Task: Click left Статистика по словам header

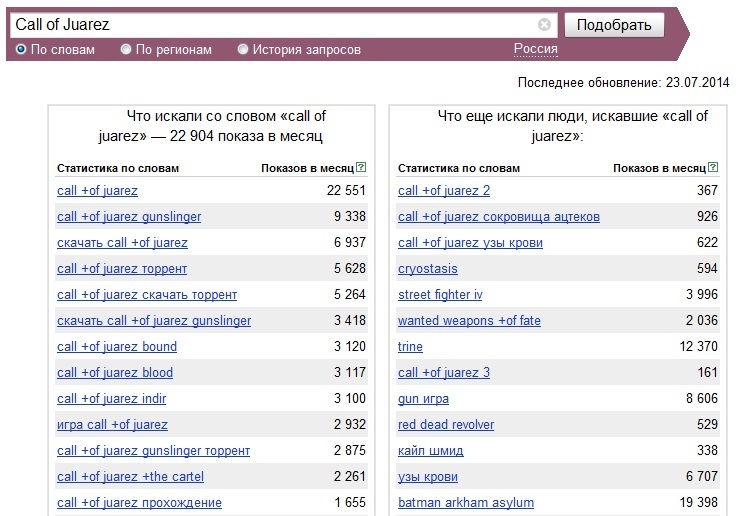Action: tap(118, 168)
